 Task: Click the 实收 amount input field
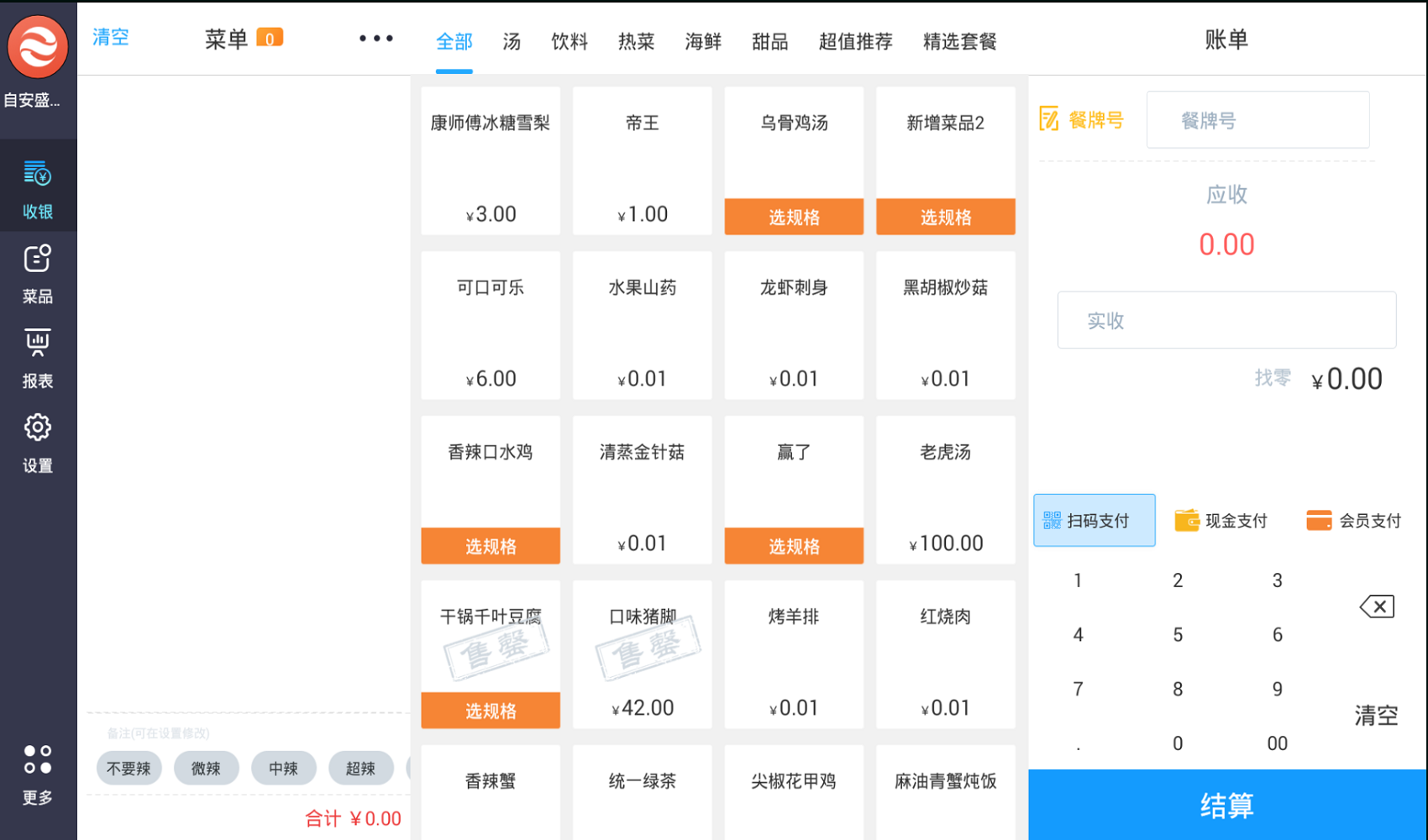pyautogui.click(x=1226, y=320)
